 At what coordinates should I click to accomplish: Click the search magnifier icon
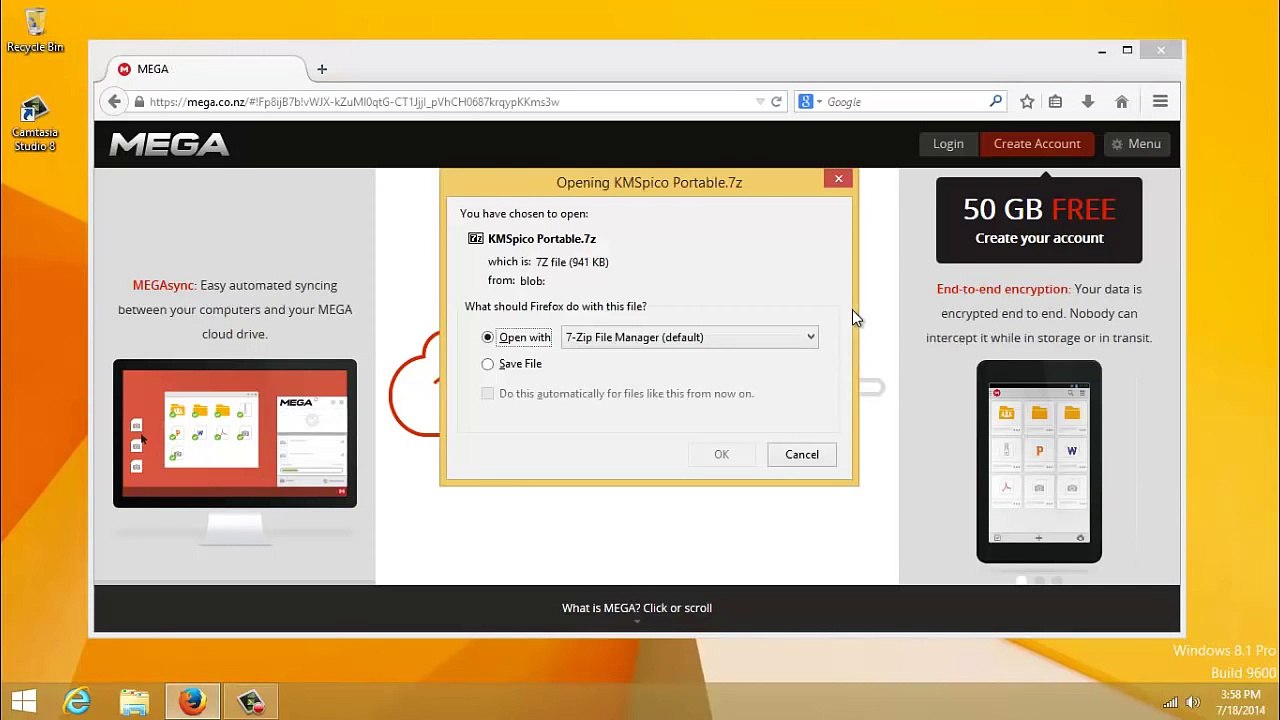click(995, 102)
